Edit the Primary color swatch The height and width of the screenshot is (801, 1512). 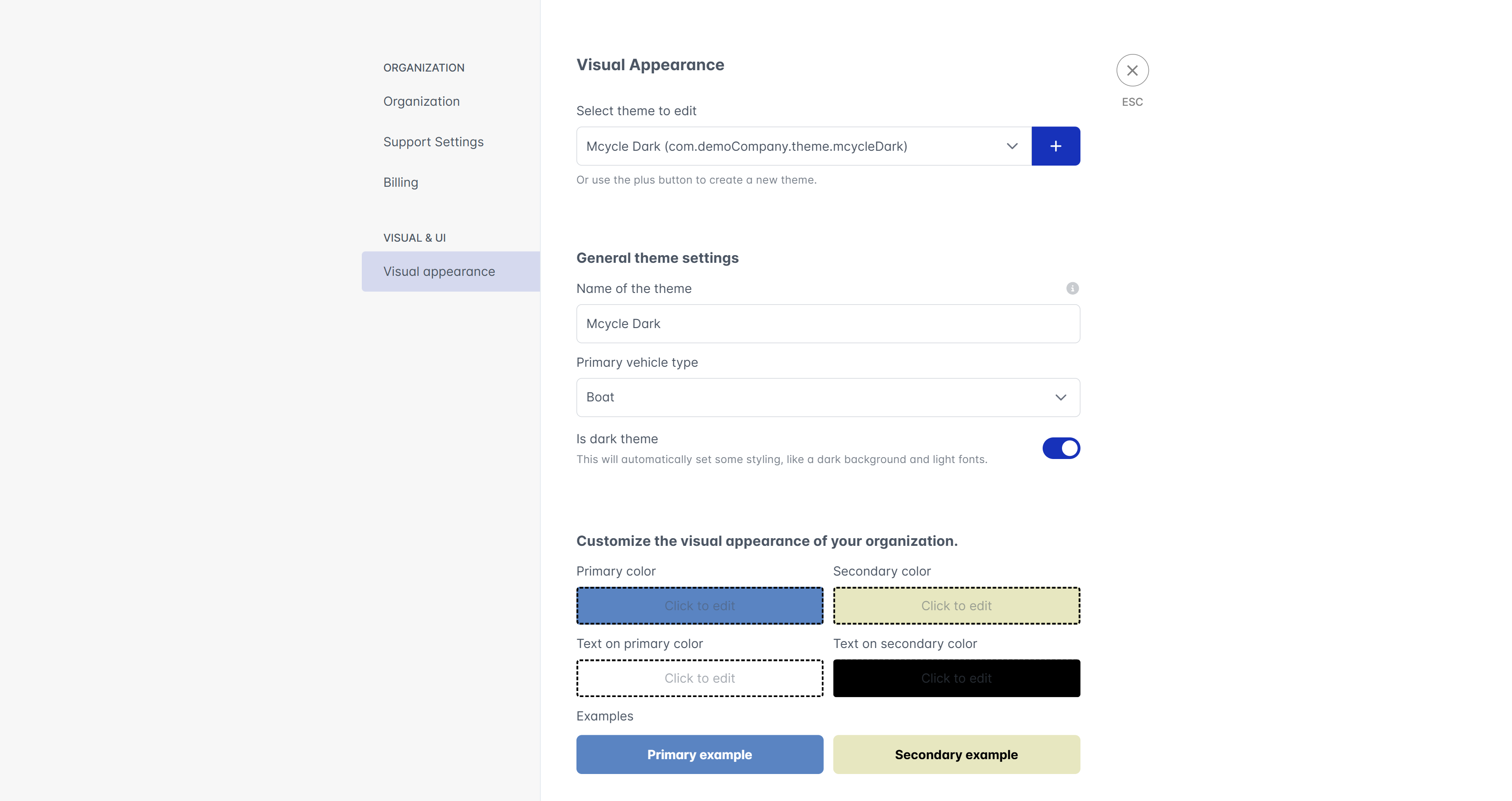tap(699, 606)
